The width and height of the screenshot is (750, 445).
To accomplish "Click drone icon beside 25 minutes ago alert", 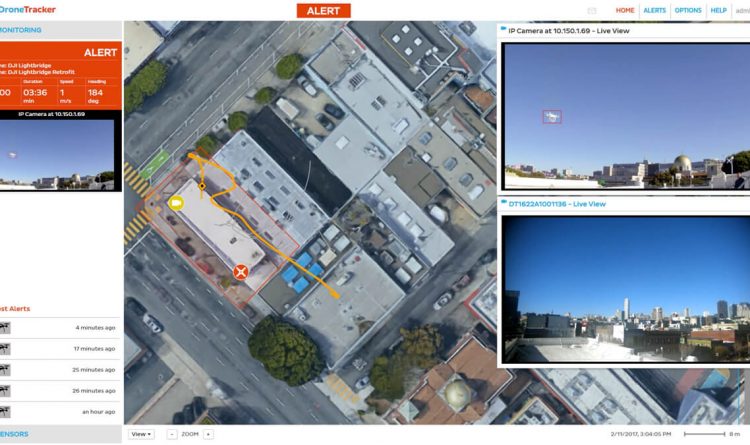I will click(x=5, y=370).
